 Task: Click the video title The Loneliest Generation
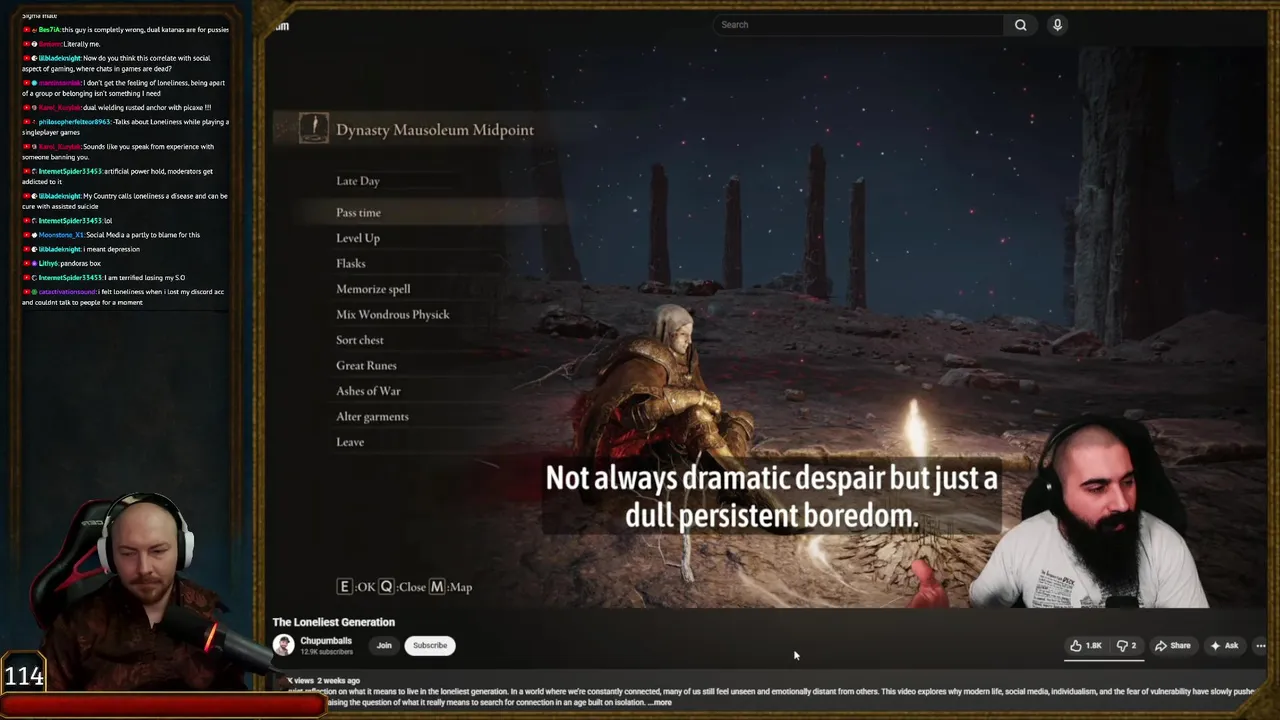point(334,622)
